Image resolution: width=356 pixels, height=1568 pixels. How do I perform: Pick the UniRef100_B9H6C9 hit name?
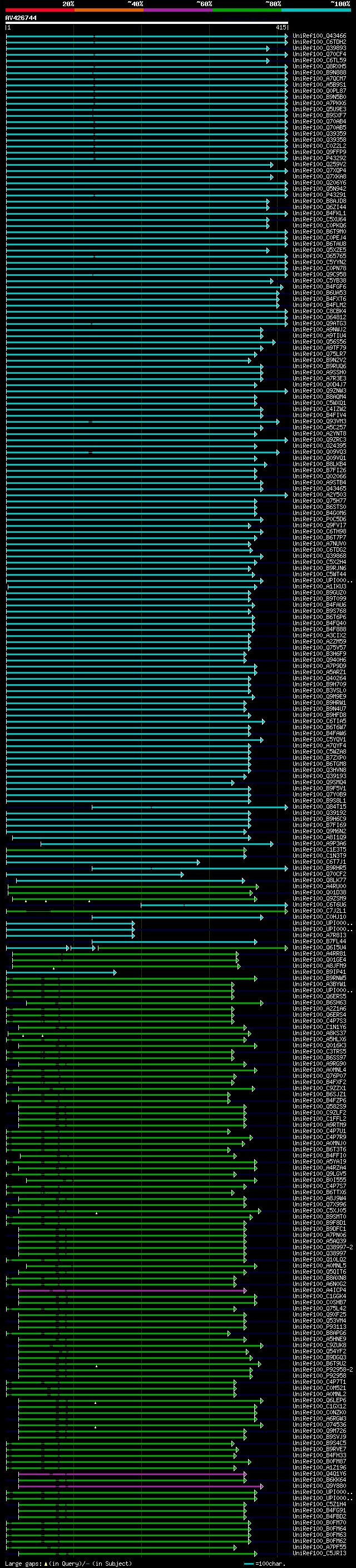click(x=319, y=819)
